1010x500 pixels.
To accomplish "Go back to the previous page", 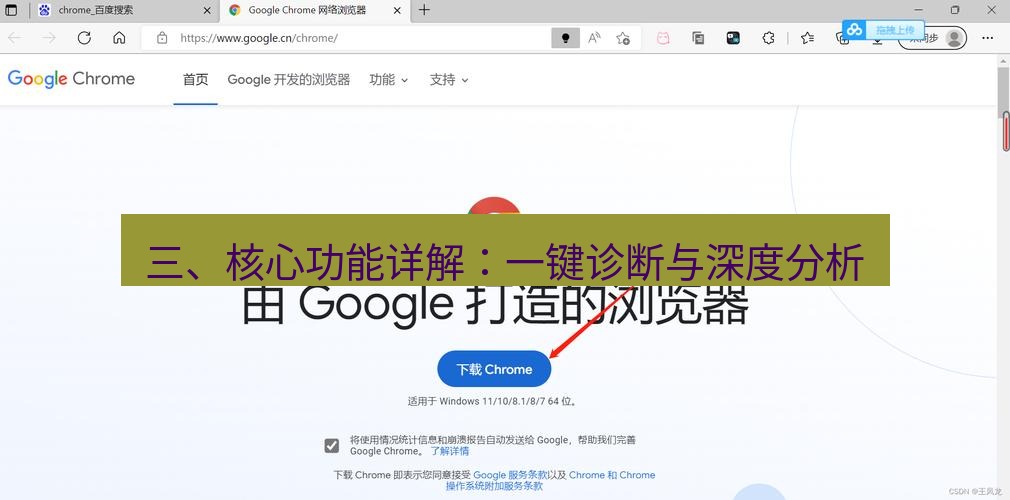I will pos(14,38).
